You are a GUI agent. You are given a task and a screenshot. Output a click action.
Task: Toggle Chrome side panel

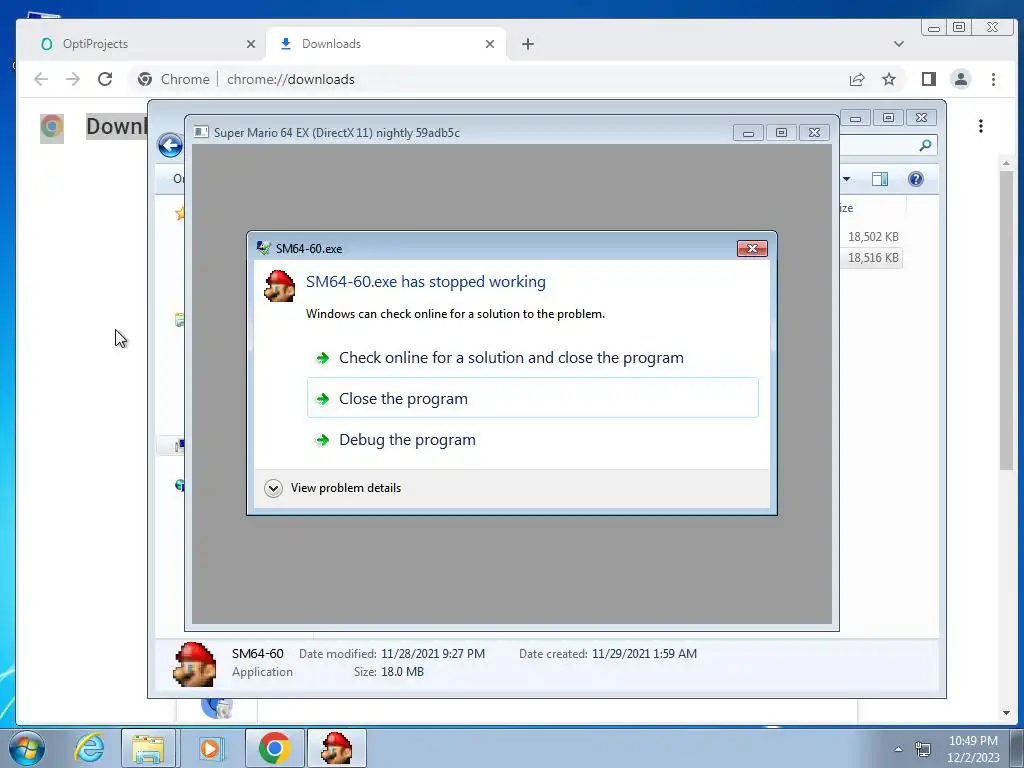(x=929, y=79)
